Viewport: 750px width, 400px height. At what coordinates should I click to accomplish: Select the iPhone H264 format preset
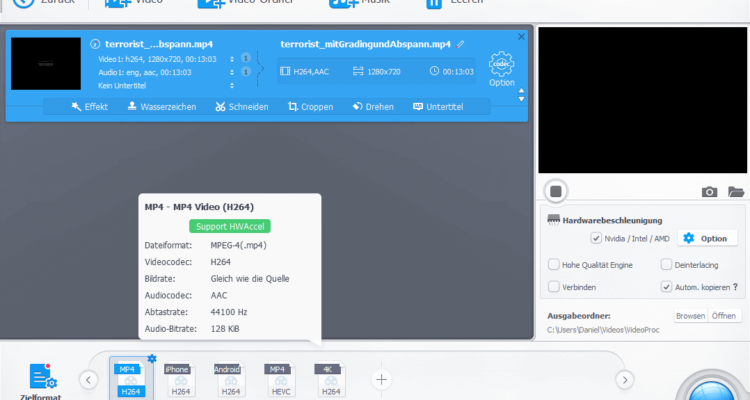tap(177, 379)
